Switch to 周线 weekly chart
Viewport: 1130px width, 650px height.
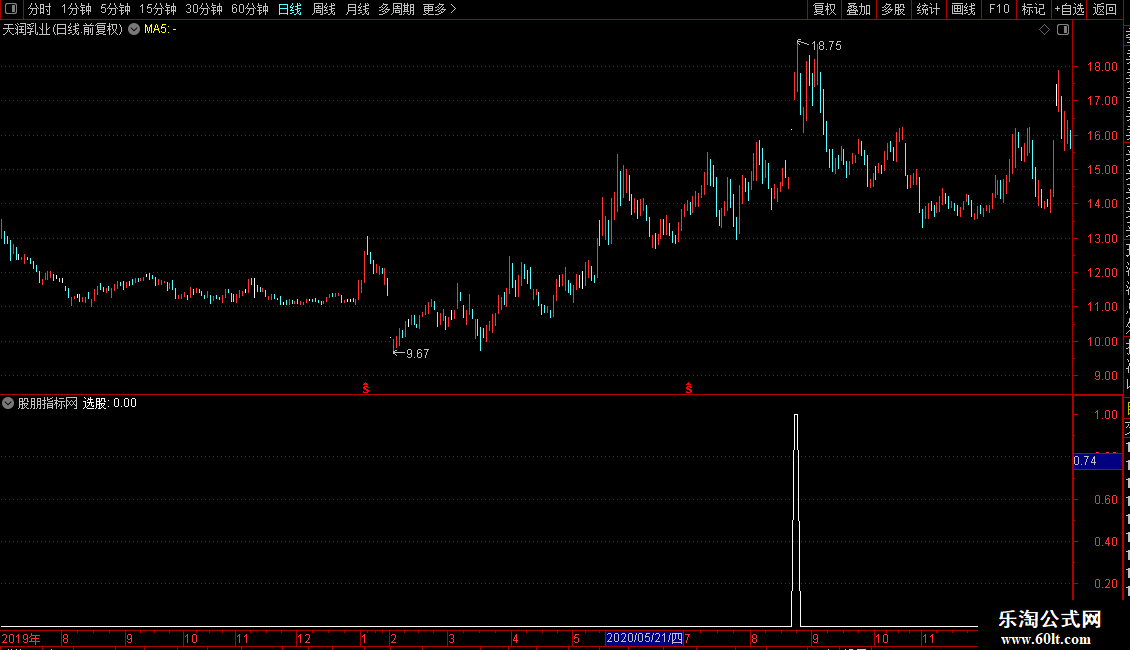(324, 9)
